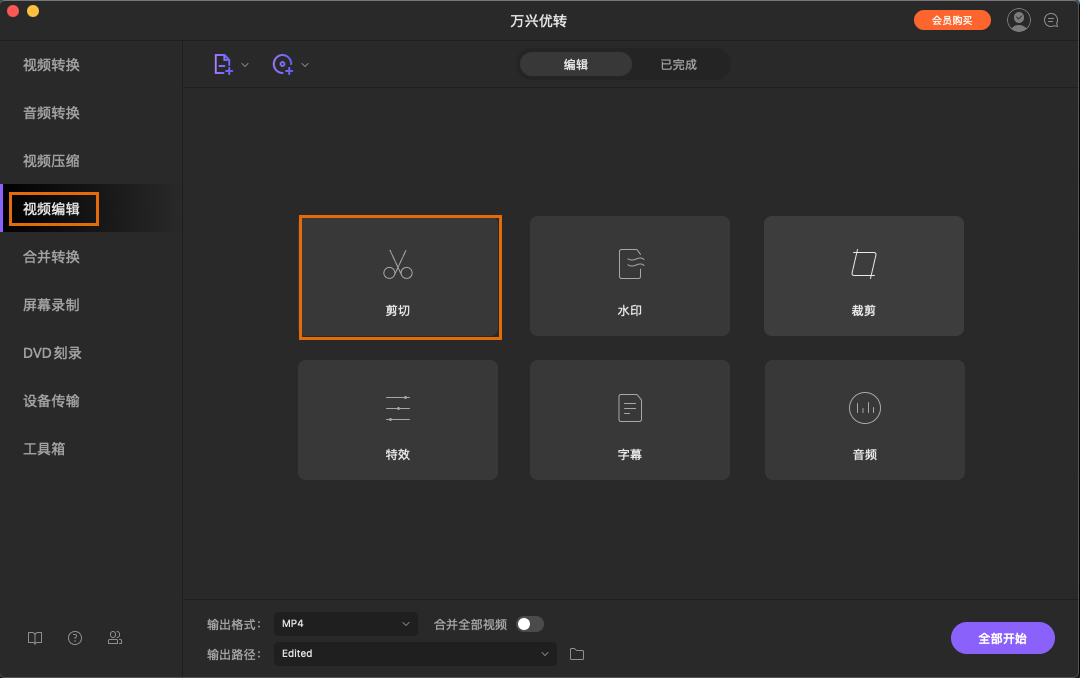Open the Edited output path dropdown
The image size is (1080, 678).
click(x=414, y=654)
